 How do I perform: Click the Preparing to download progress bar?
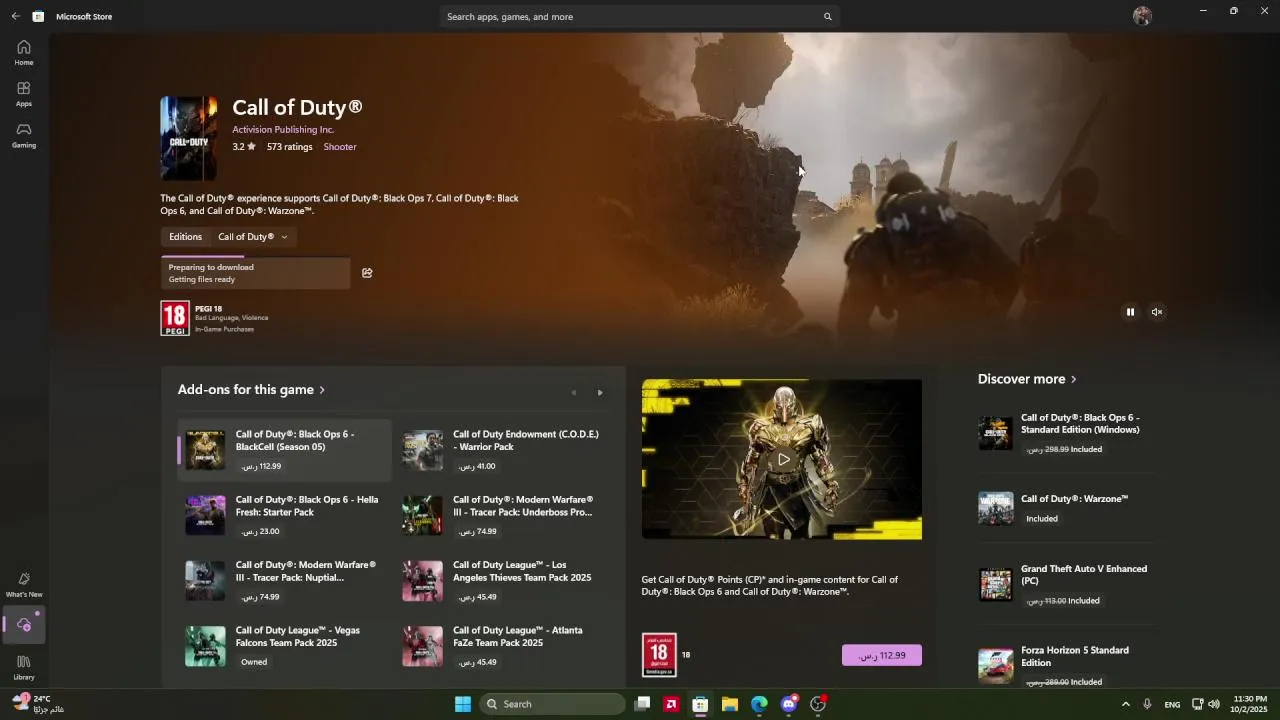(255, 273)
